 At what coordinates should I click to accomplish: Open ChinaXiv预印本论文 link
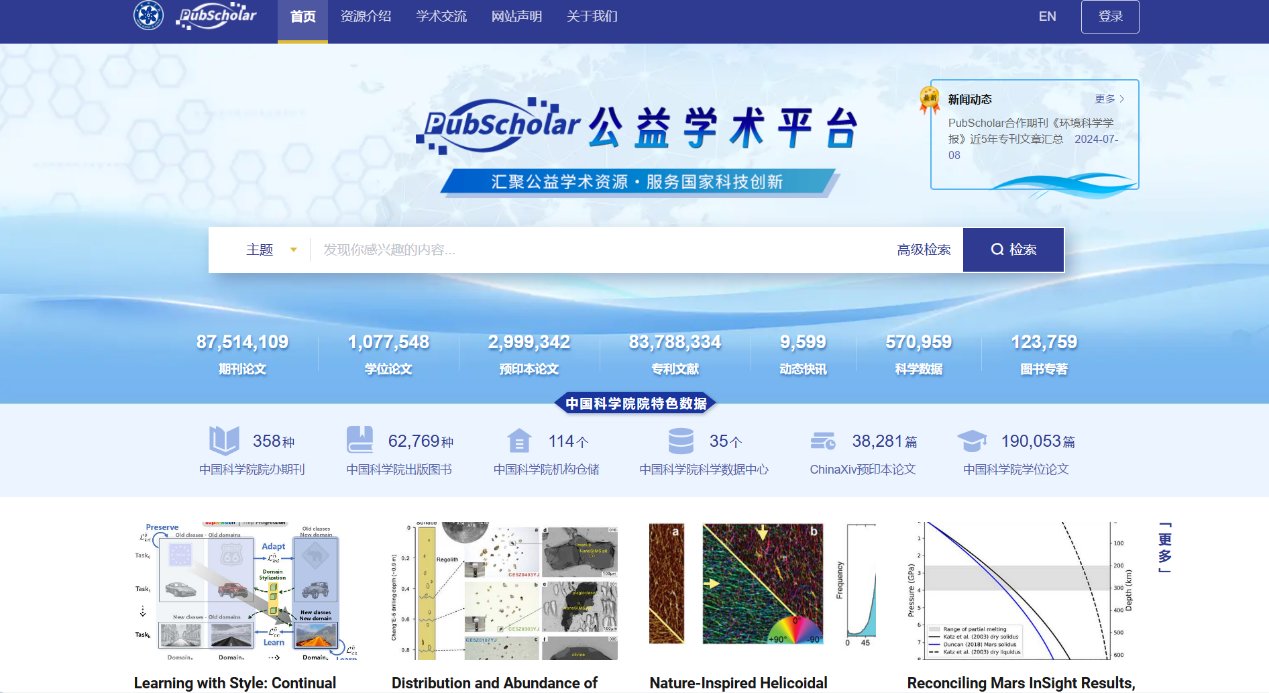863,469
